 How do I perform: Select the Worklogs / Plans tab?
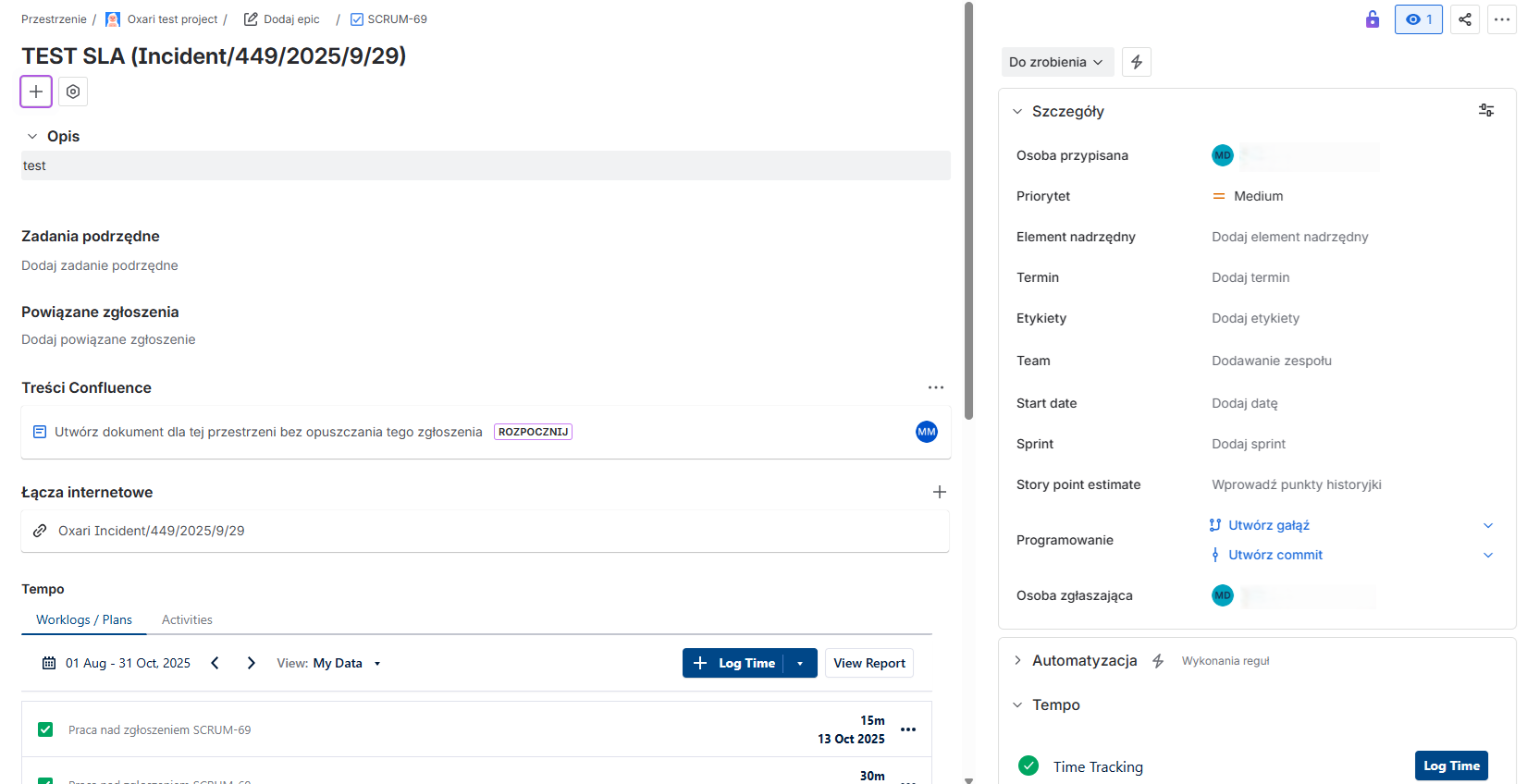[x=84, y=619]
